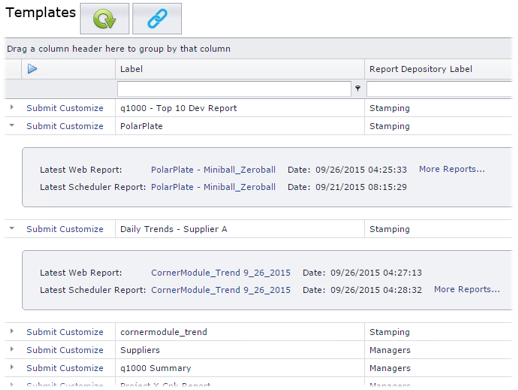Click the blue play arrow column header
Viewport: 518px width, 390px height.
[32, 69]
